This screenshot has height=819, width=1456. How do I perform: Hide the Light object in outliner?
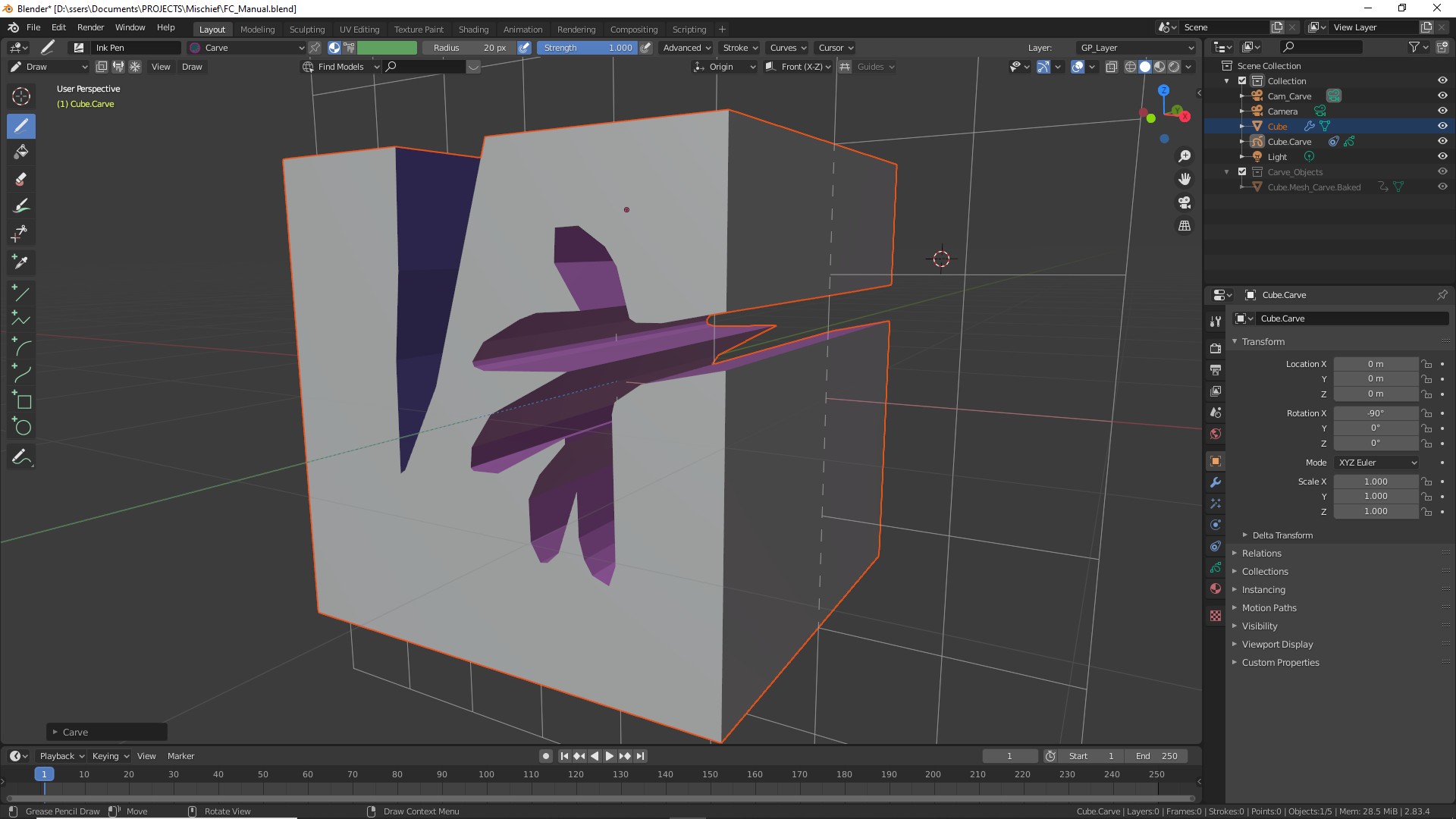point(1442,157)
